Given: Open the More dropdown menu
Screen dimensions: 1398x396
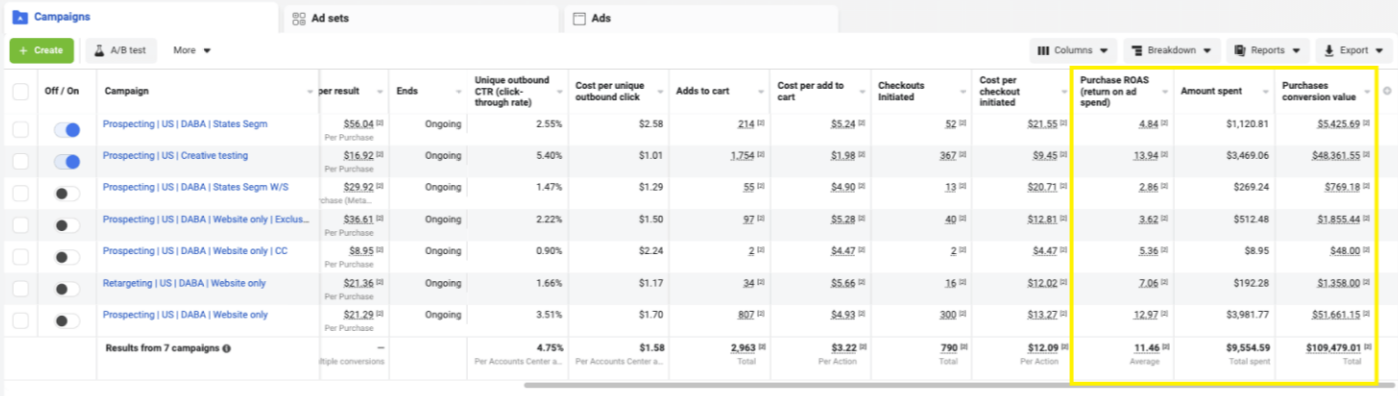Looking at the screenshot, I should point(191,50).
